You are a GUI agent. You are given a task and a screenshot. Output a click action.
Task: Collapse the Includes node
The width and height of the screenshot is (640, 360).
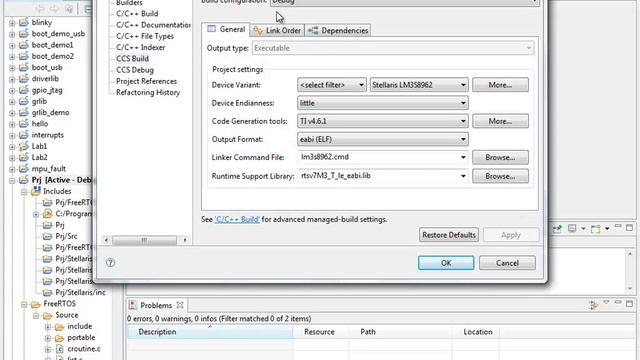pyautogui.click(x=24, y=191)
